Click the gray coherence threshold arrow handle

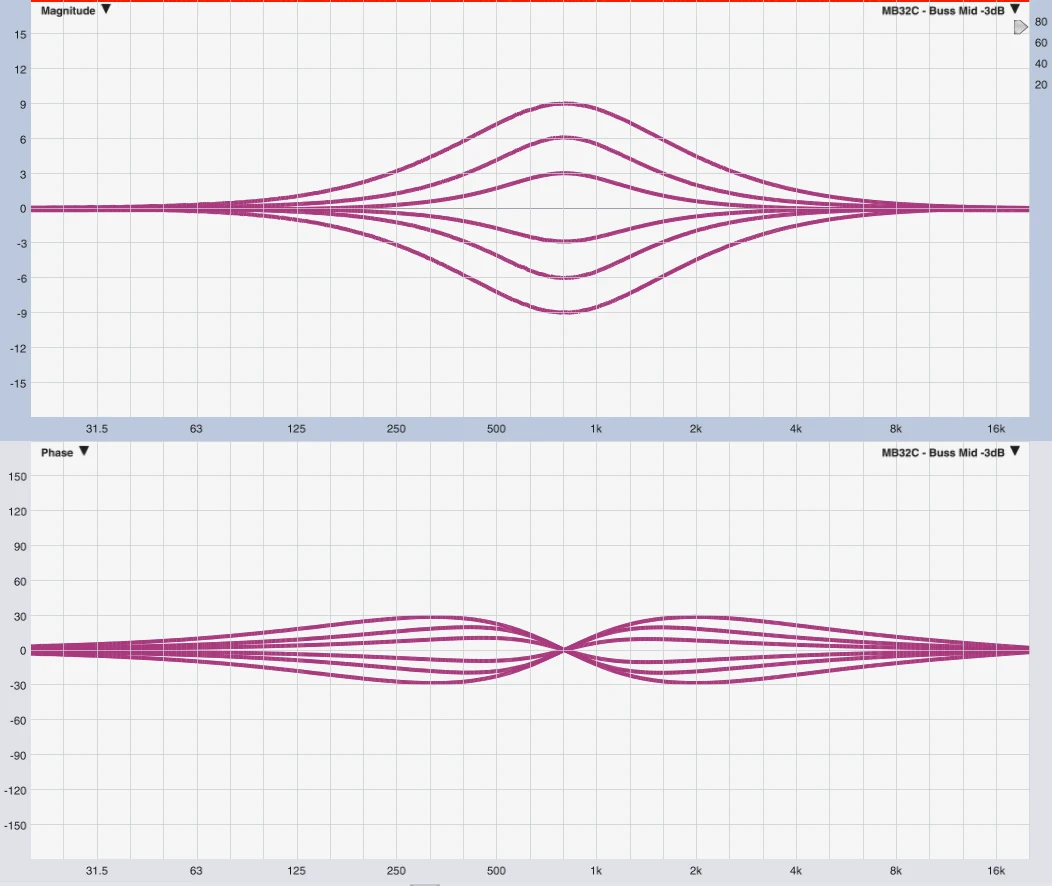pyautogui.click(x=1020, y=28)
